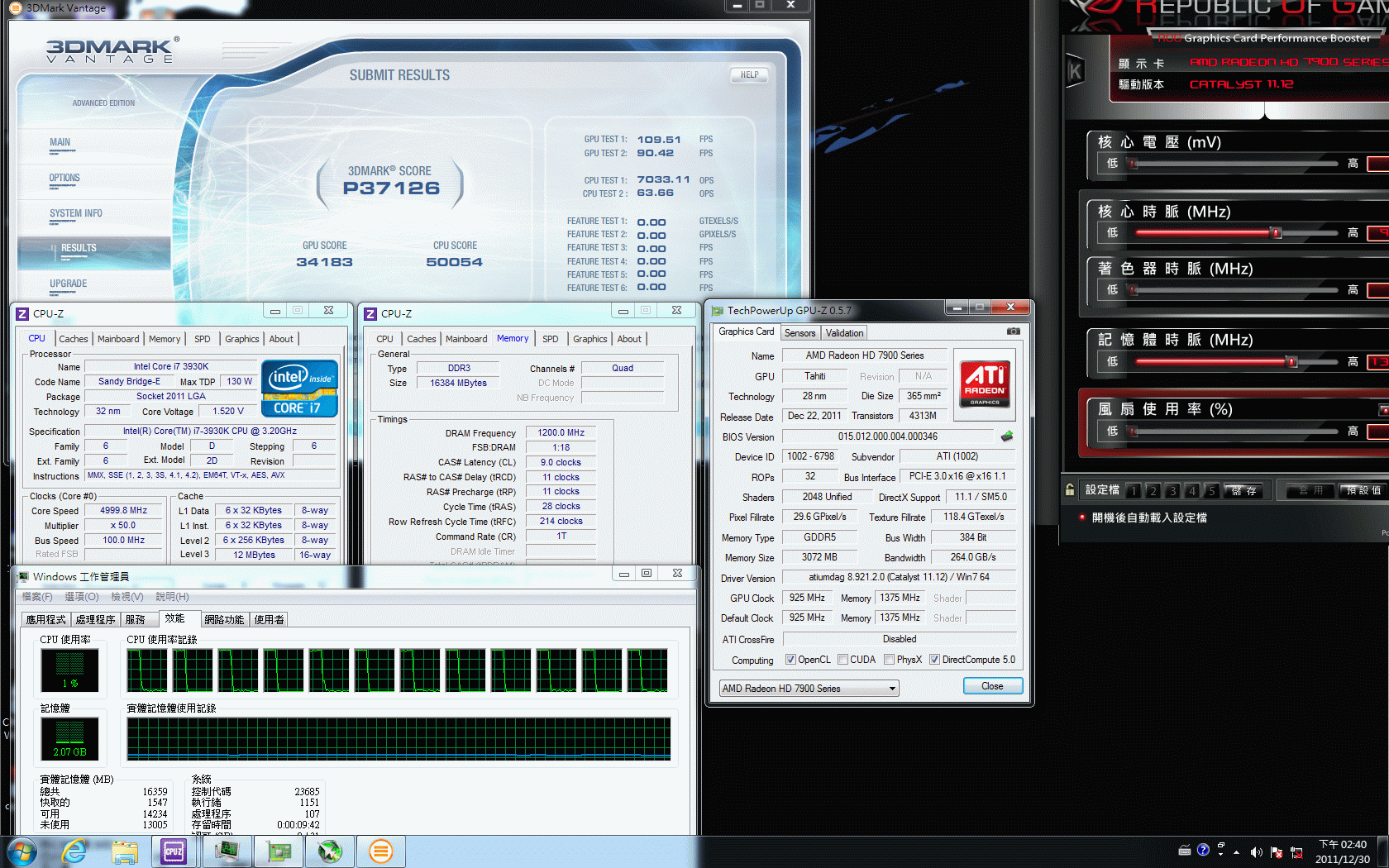Toggle the PhysX checkbox in GPU-Z
The image size is (1389, 868).
tap(889, 660)
